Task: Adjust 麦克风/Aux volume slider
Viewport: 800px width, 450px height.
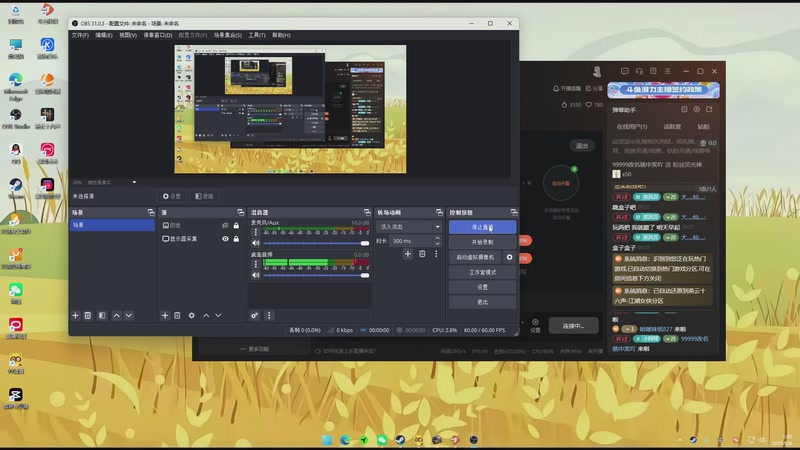Action: pos(316,243)
